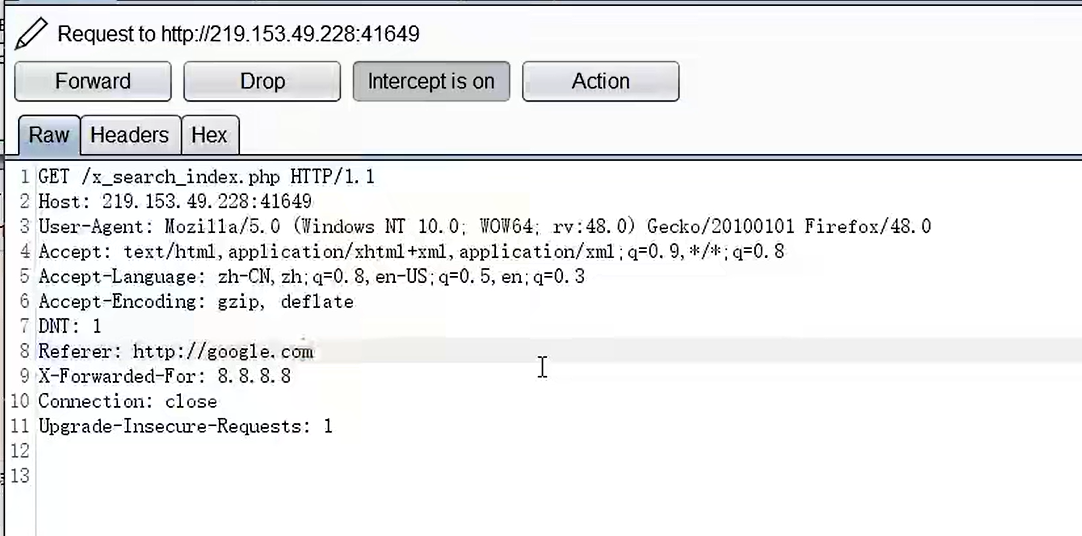Toggle the Intercept is on button

point(431,81)
